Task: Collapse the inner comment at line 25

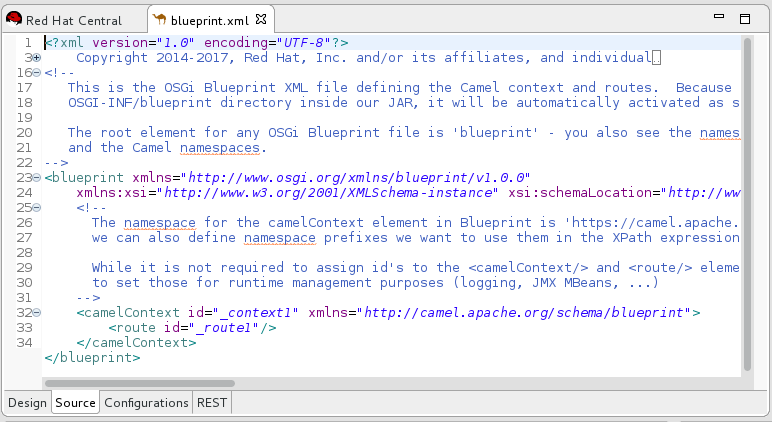Action: tap(37, 207)
